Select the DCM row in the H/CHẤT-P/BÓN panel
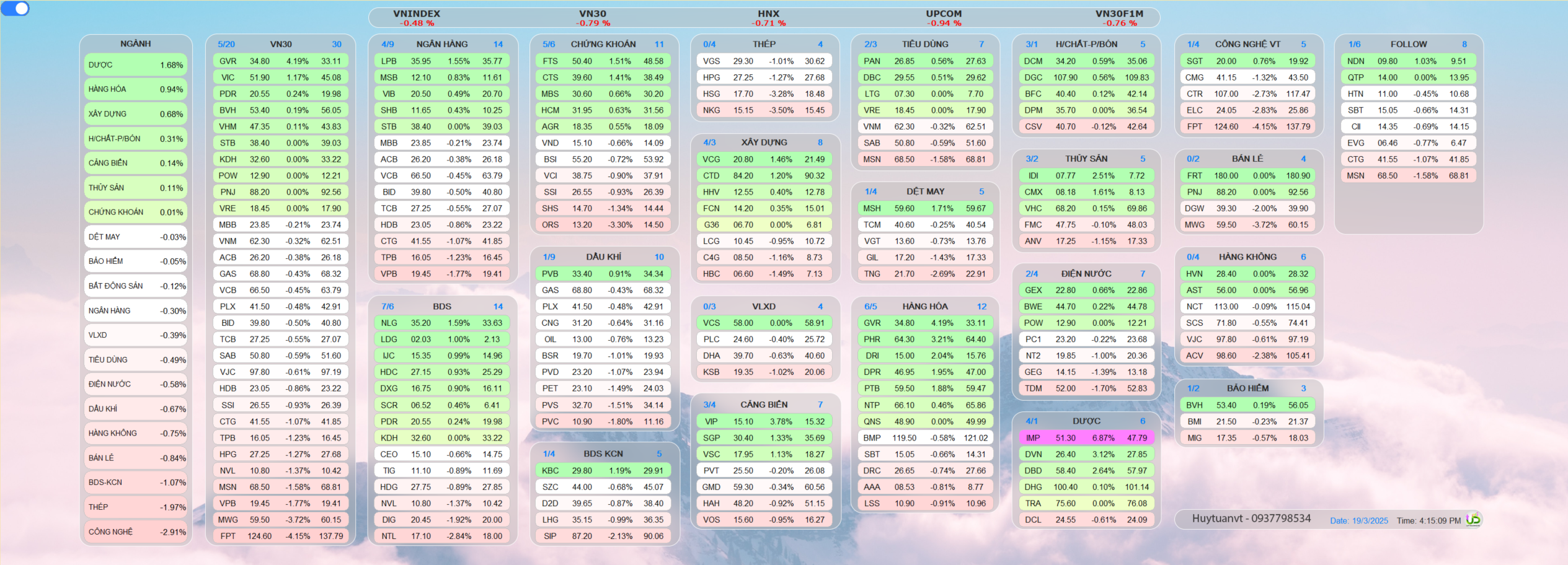The height and width of the screenshot is (565, 1568). tap(1086, 61)
